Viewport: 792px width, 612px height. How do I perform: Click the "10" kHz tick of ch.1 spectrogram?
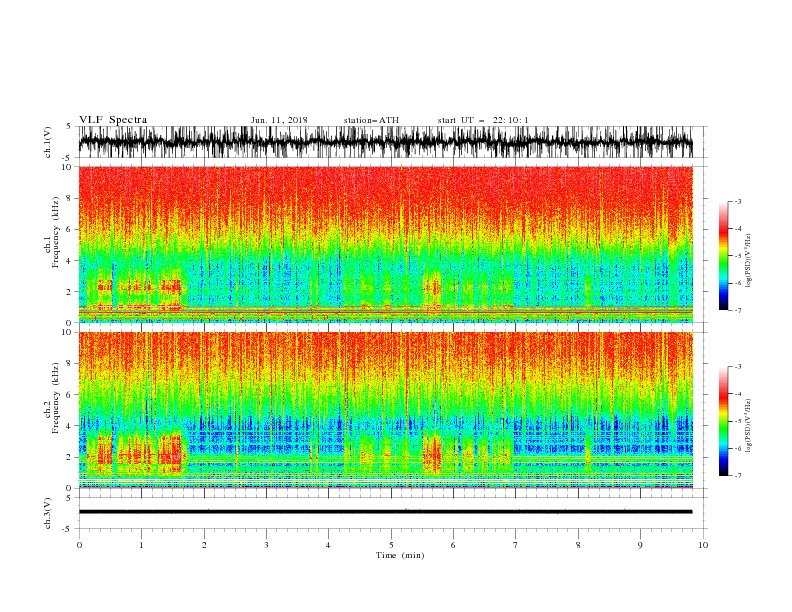coord(67,167)
